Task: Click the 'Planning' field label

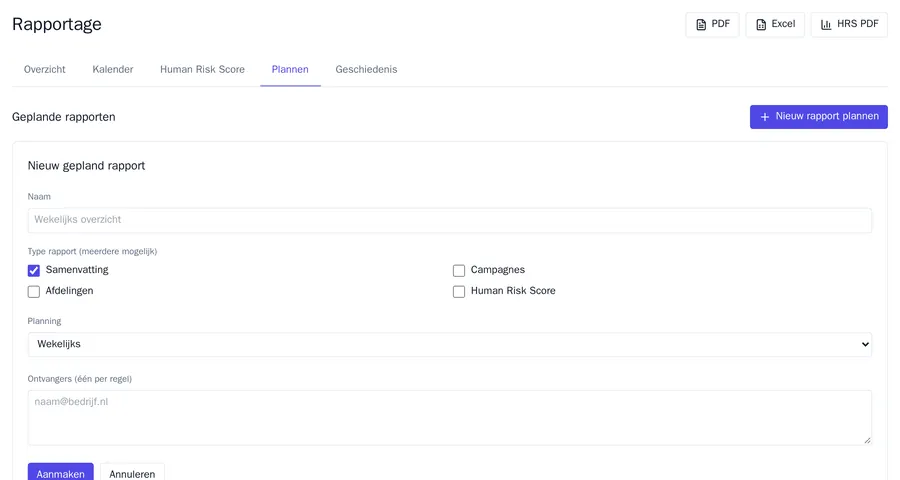Action: [x=44, y=321]
